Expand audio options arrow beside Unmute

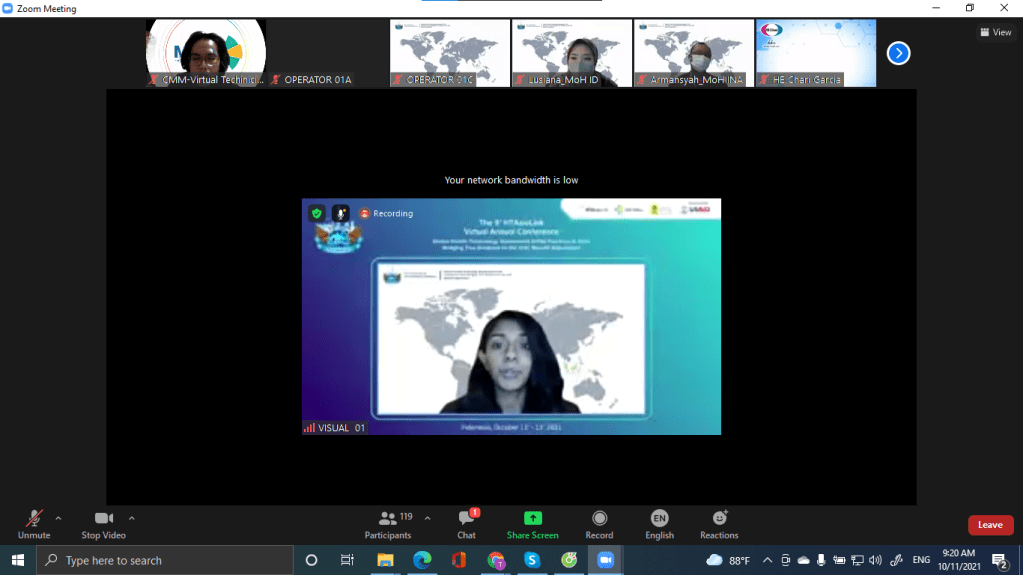[x=58, y=518]
